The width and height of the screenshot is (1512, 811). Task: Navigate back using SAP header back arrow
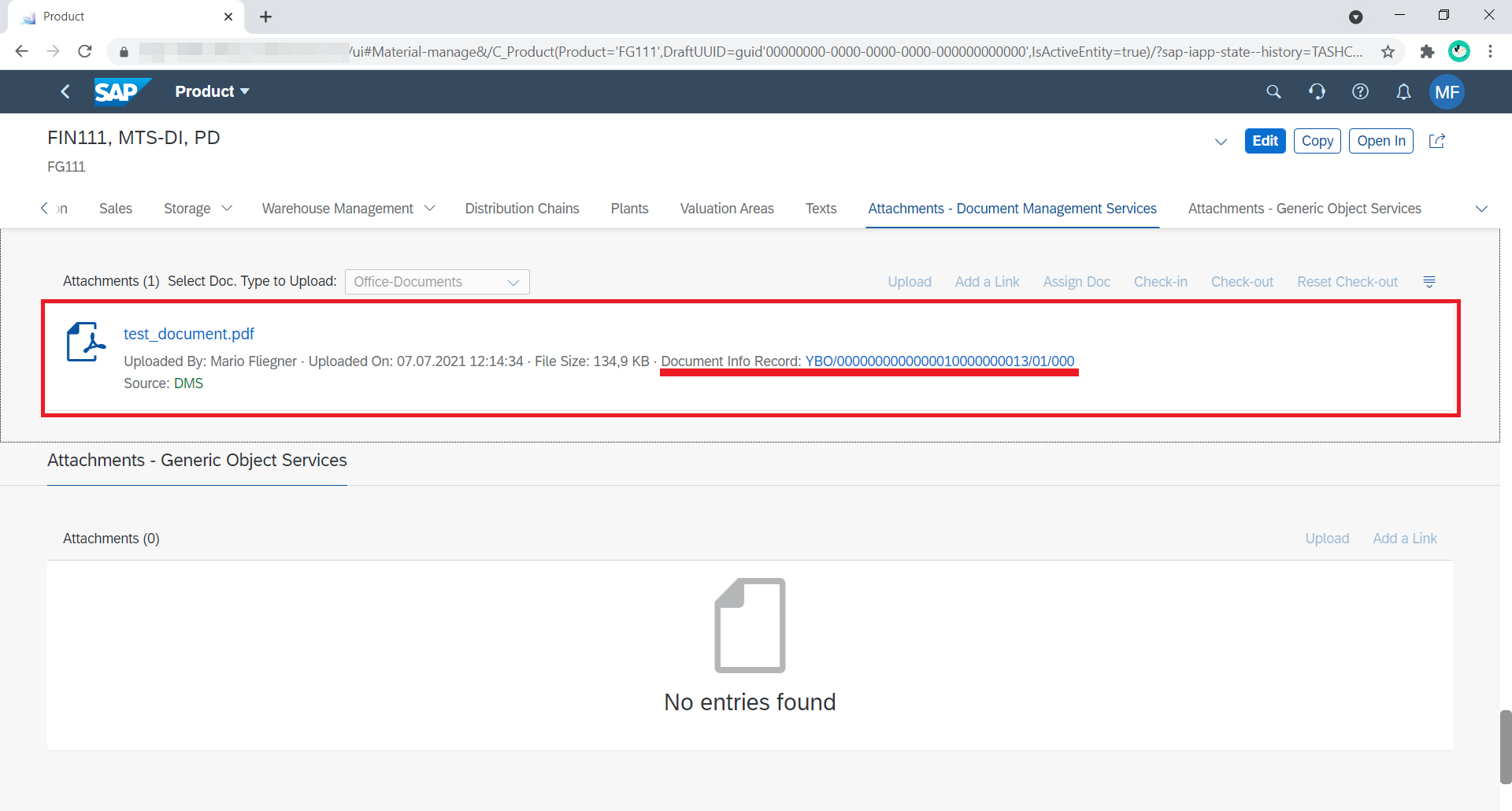(65, 92)
